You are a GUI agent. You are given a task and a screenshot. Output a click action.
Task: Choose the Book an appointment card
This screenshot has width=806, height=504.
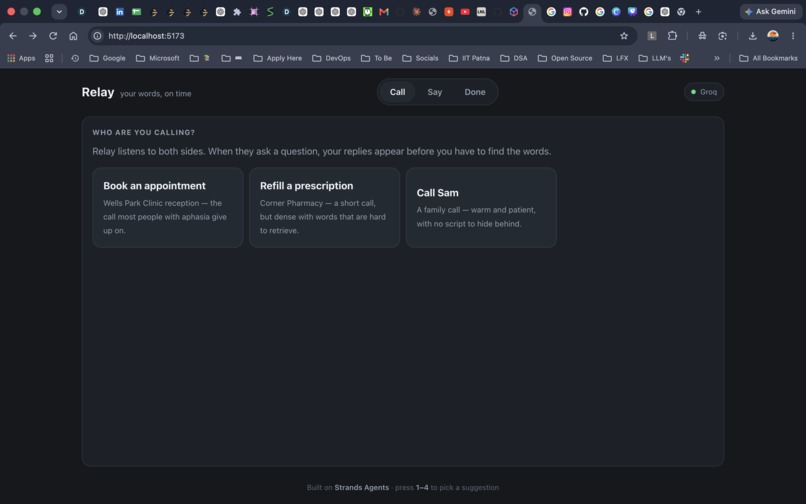[x=168, y=207]
